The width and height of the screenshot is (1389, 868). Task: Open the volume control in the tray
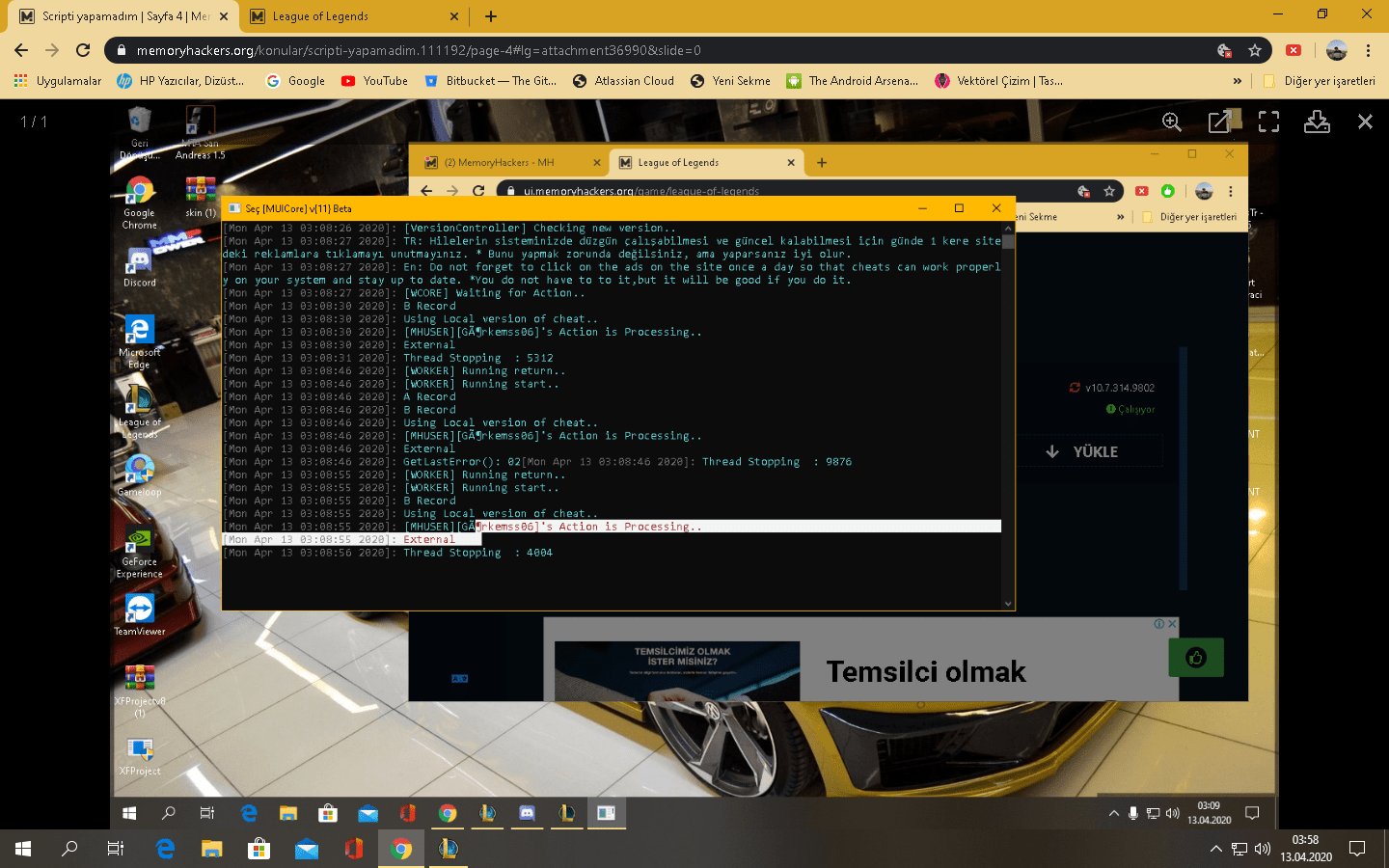coord(1263,849)
